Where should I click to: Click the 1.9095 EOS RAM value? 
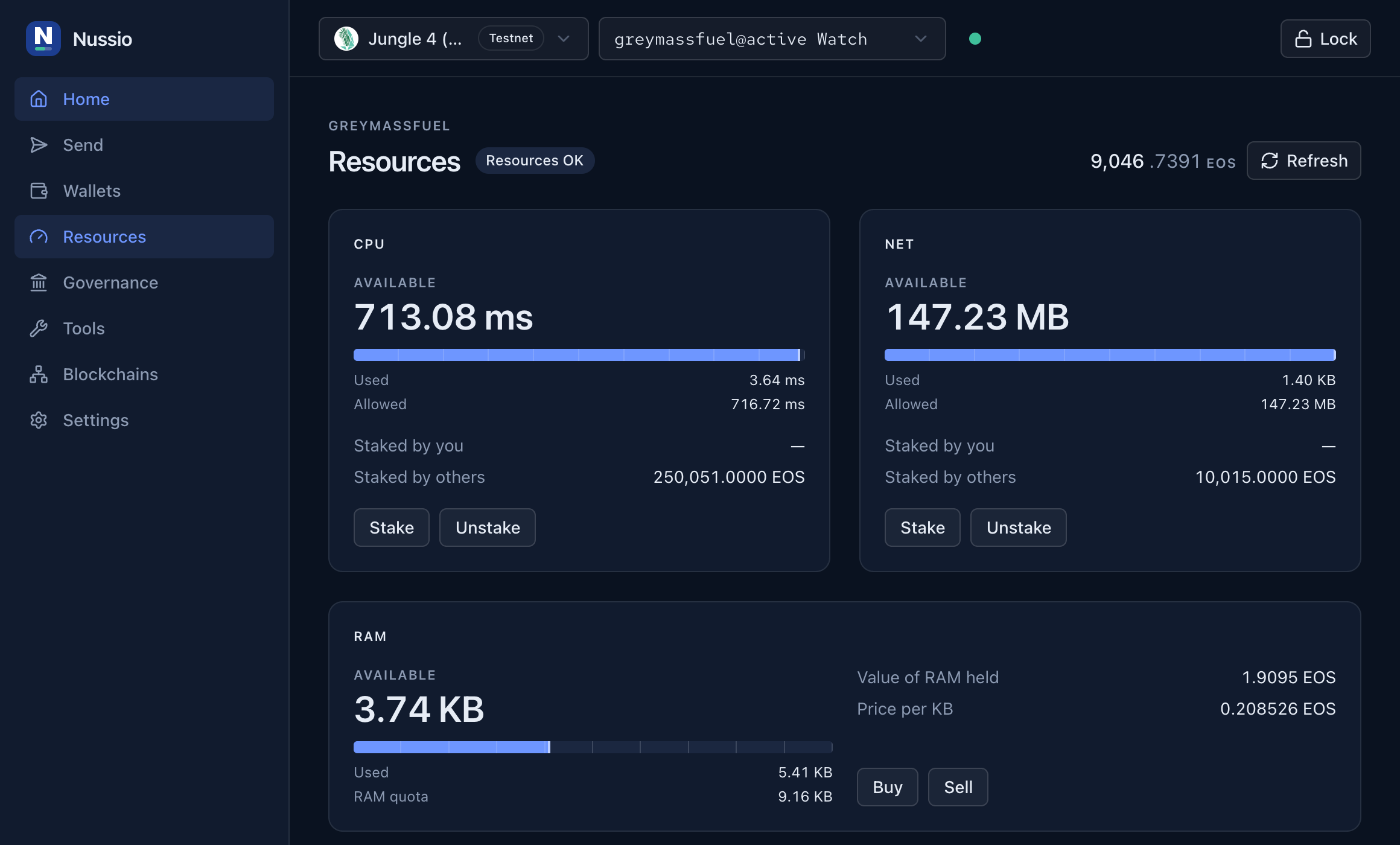pos(1289,678)
